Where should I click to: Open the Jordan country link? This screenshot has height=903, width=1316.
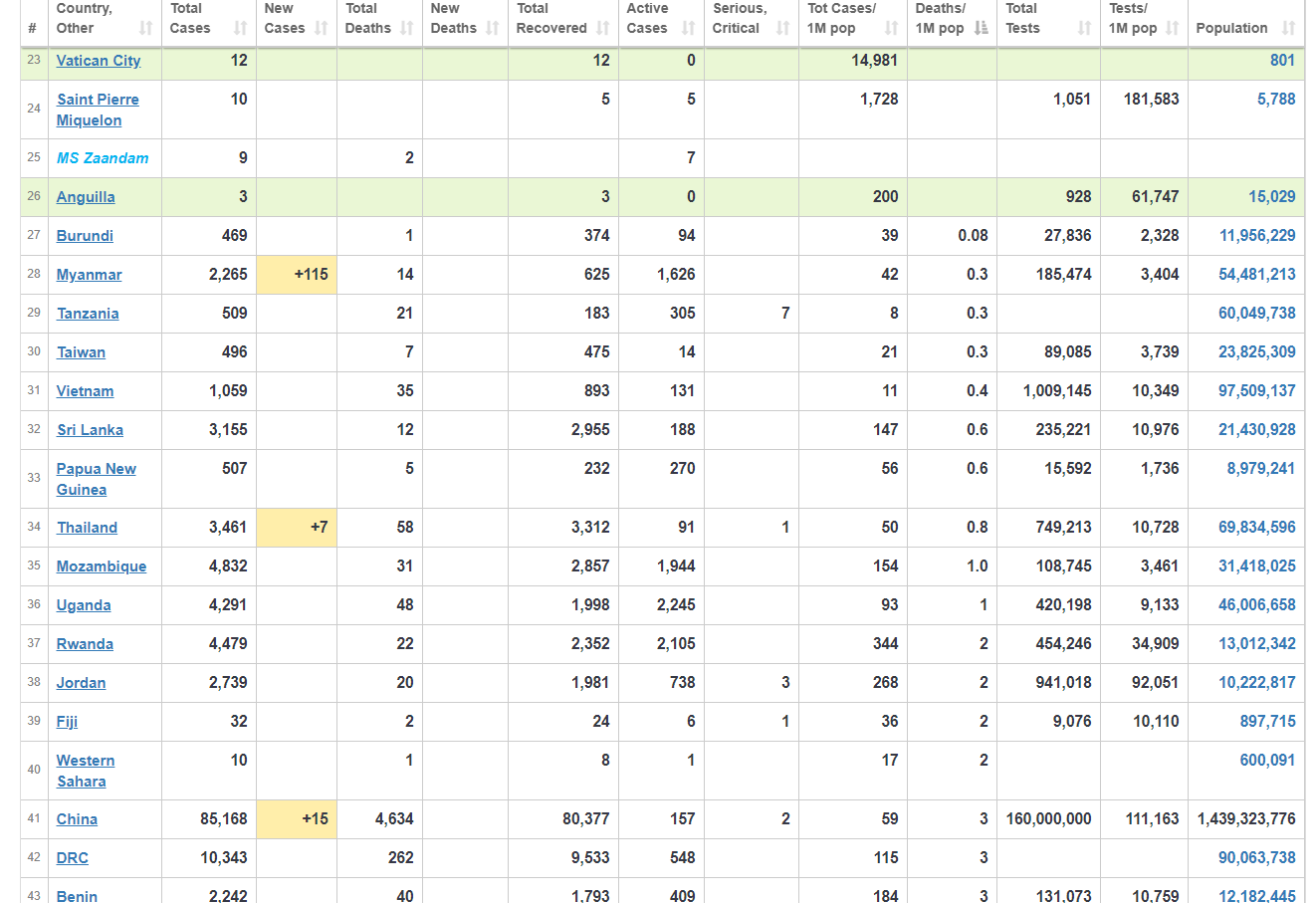(x=81, y=683)
